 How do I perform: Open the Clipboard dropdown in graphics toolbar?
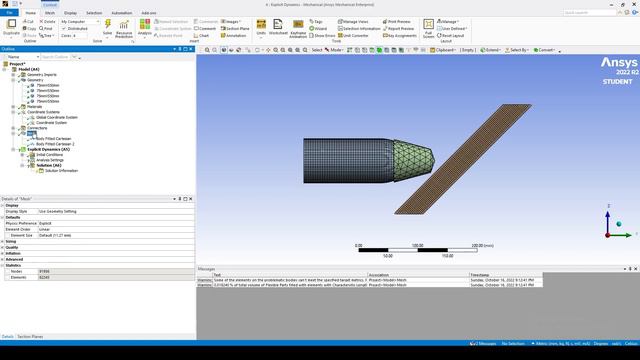(x=443, y=50)
